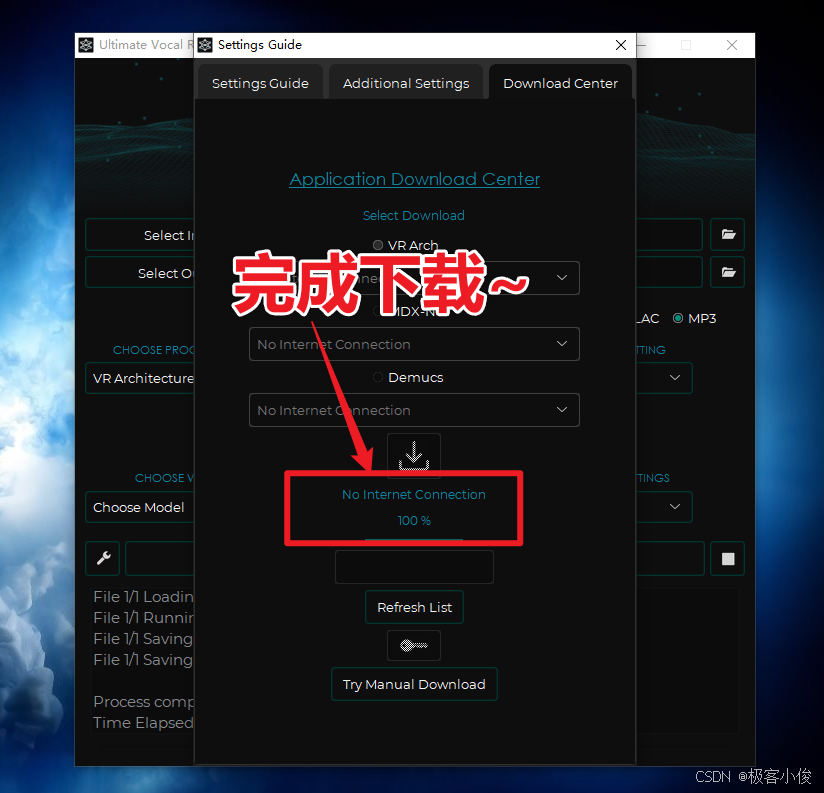824x793 pixels.
Task: Click the Select Output button in main window
Action: [x=140, y=273]
